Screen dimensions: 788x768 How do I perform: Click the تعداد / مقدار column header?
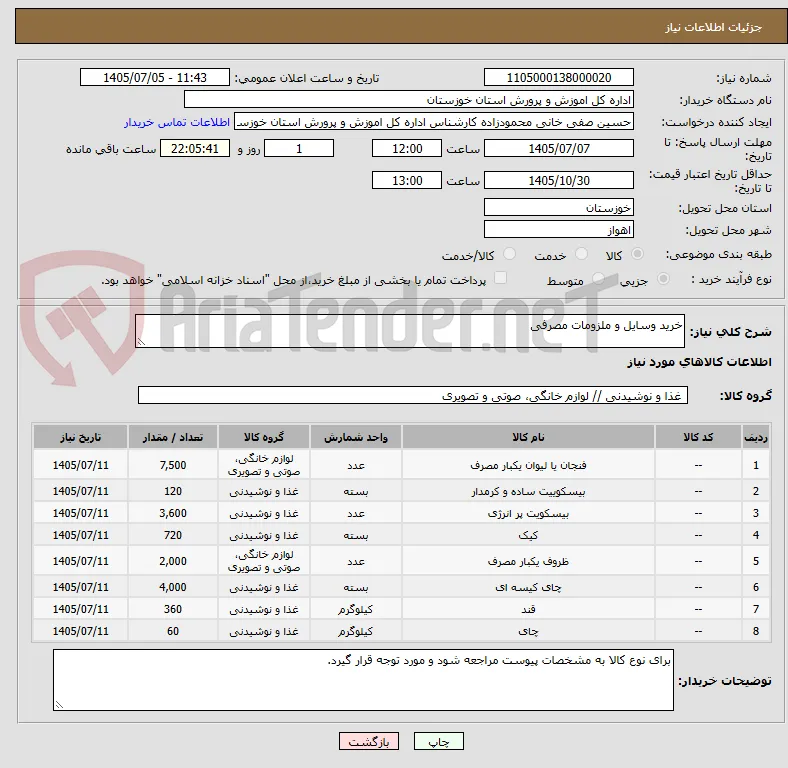coord(173,437)
